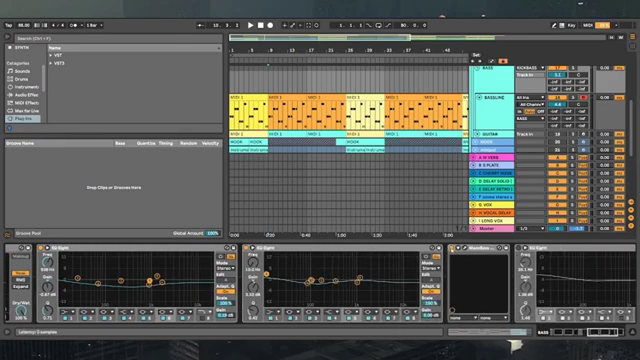
Task: Open the Instruments category
Action: pos(24,87)
